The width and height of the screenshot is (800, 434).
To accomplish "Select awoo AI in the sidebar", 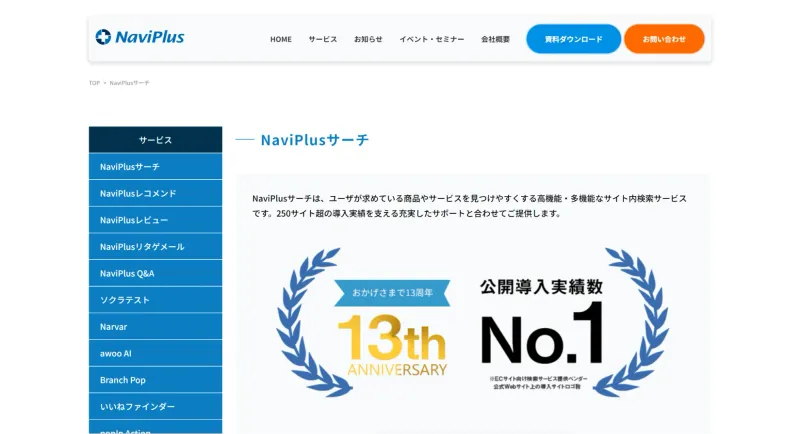I will click(x=156, y=353).
